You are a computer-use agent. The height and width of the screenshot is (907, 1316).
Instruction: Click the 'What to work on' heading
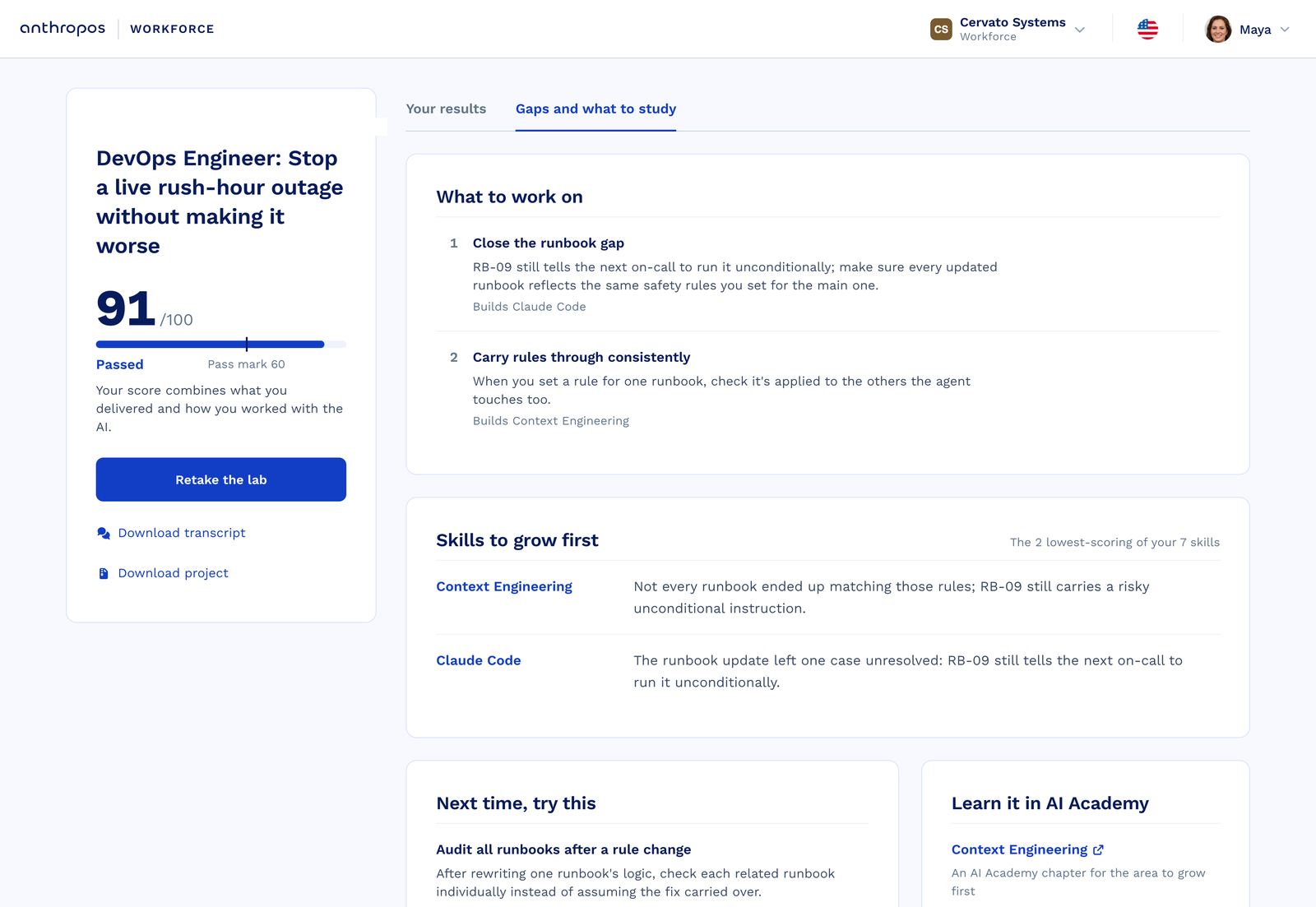pyautogui.click(x=509, y=197)
